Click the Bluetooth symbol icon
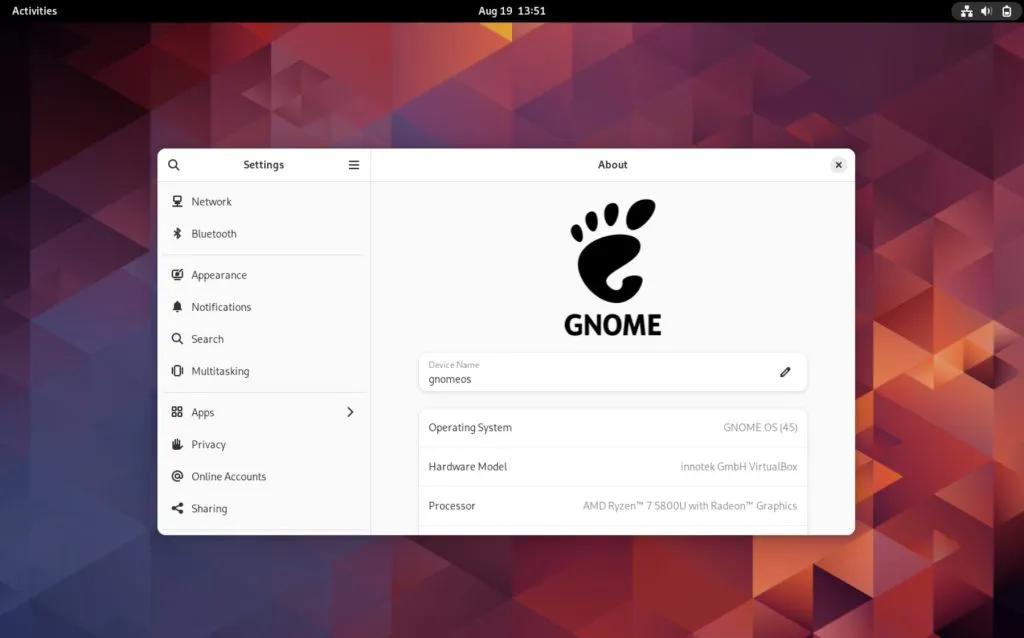Image resolution: width=1024 pixels, height=638 pixels. tap(177, 233)
